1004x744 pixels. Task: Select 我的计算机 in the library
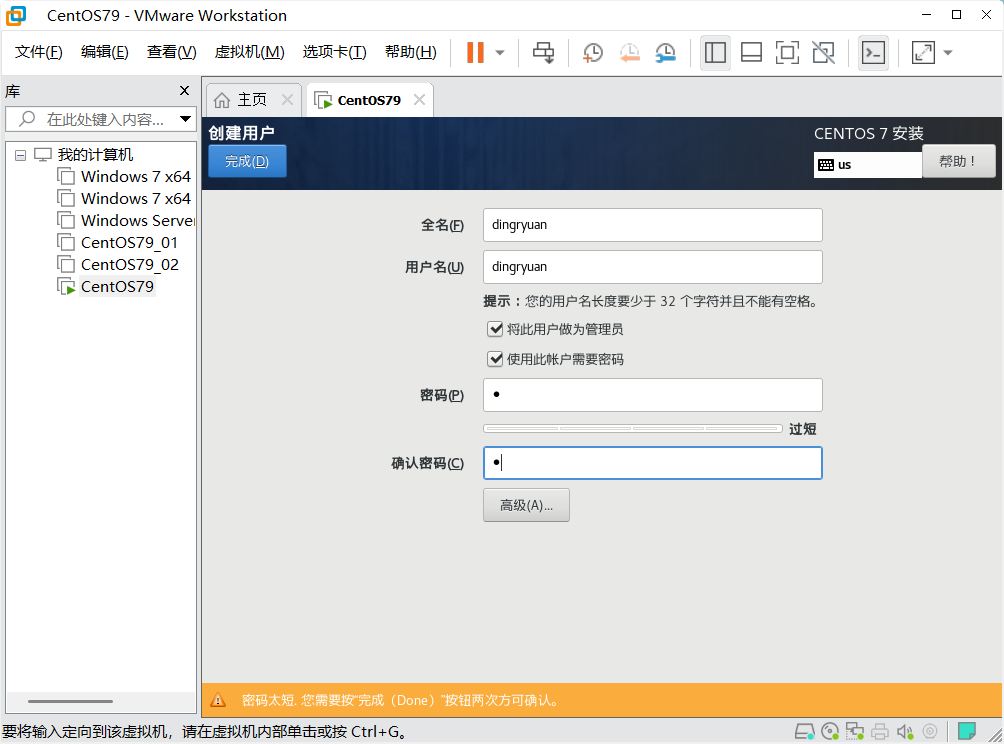tap(95, 154)
